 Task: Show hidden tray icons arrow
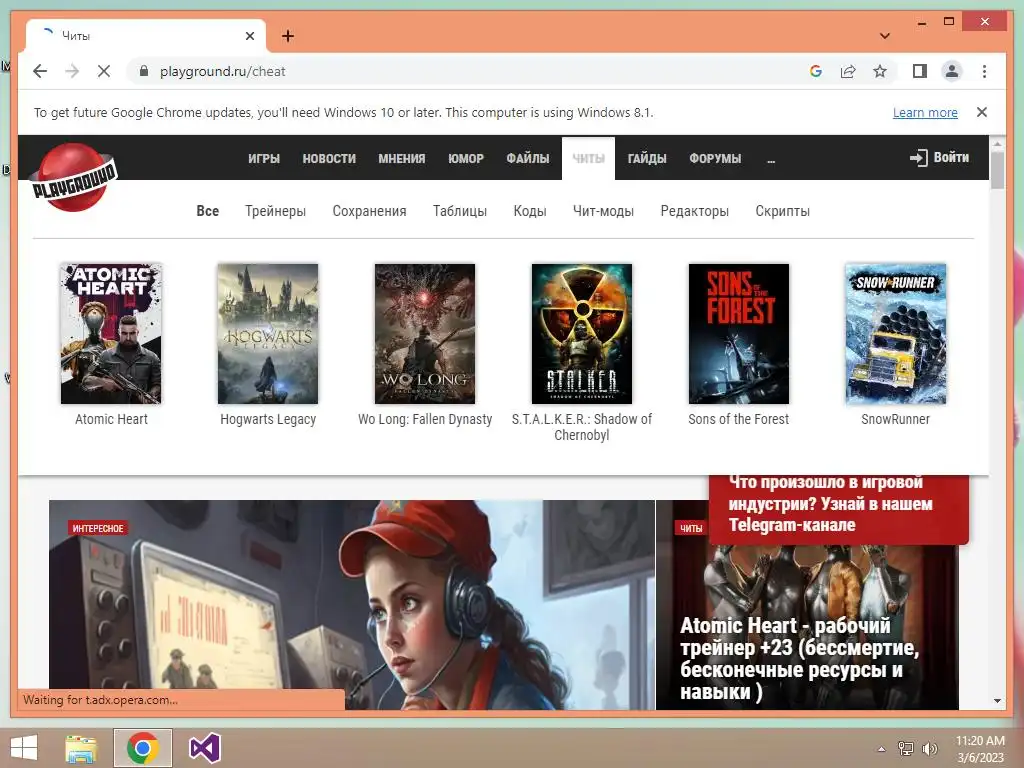882,749
